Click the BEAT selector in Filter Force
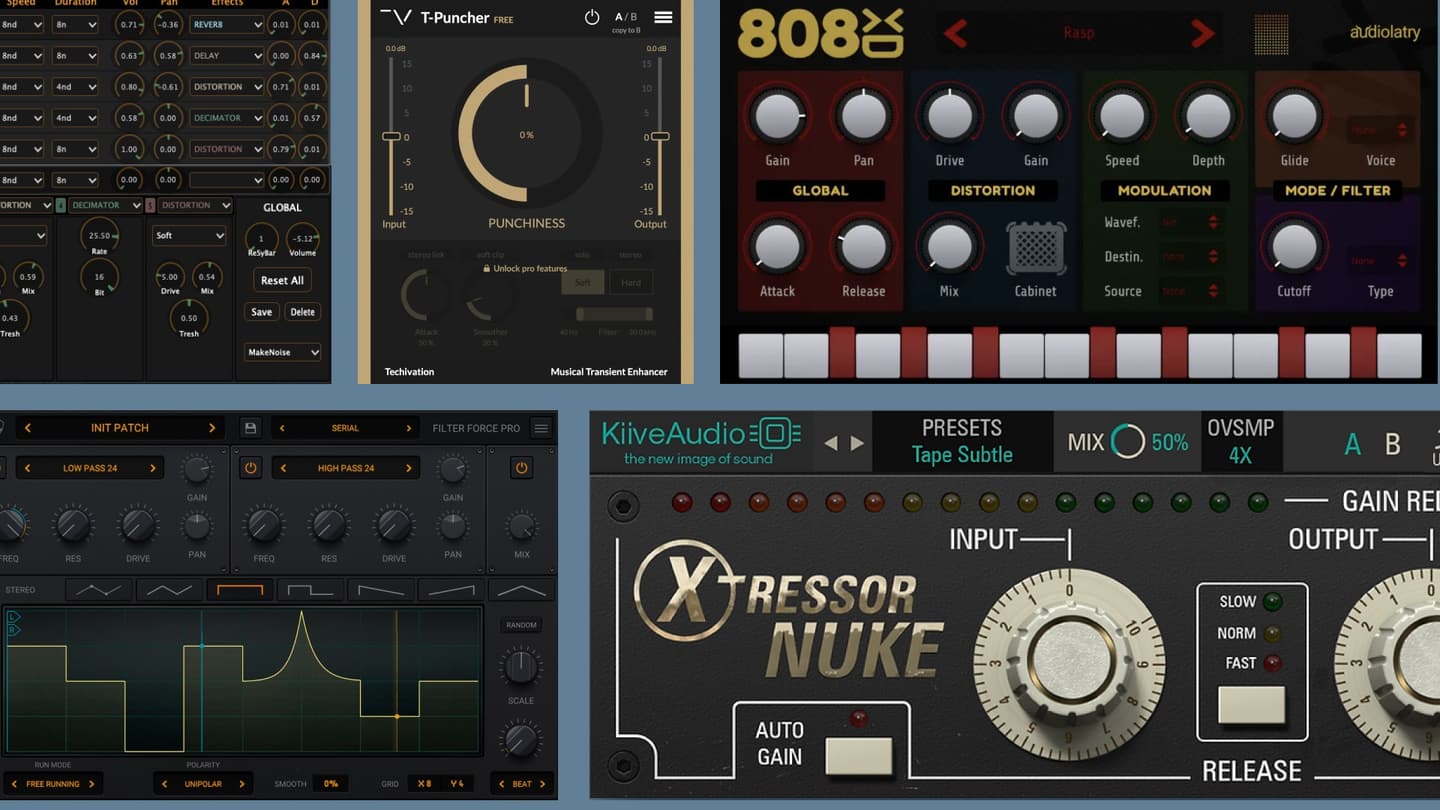 click(522, 784)
